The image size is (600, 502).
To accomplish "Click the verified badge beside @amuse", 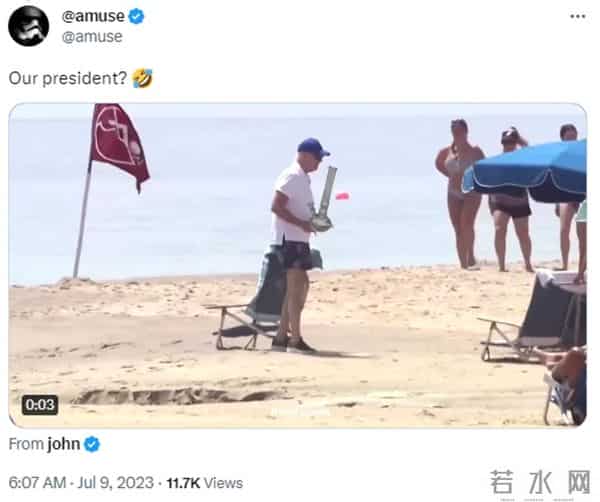I will (136, 16).
